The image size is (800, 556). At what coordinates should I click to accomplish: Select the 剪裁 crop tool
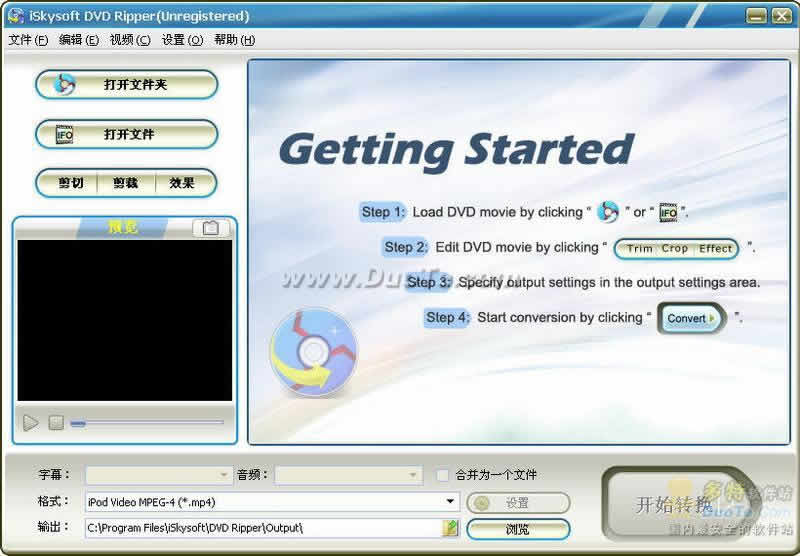click(x=126, y=183)
